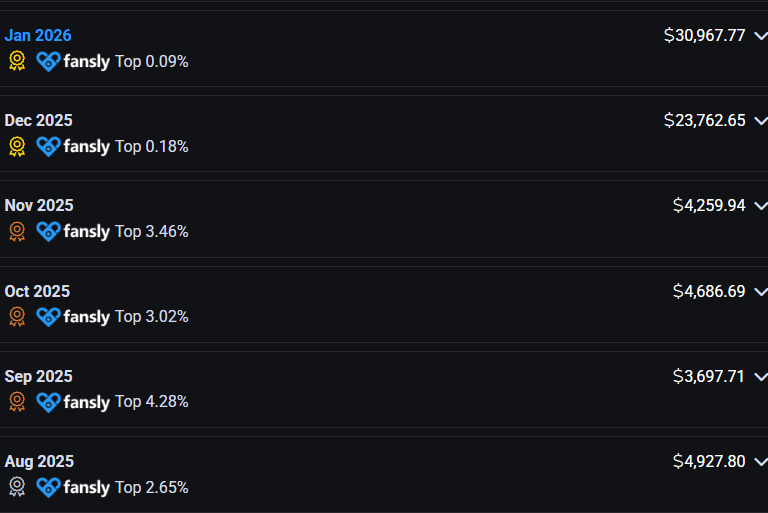
Task: Expand the Dec 2025 earnings chevron
Action: [x=759, y=121]
